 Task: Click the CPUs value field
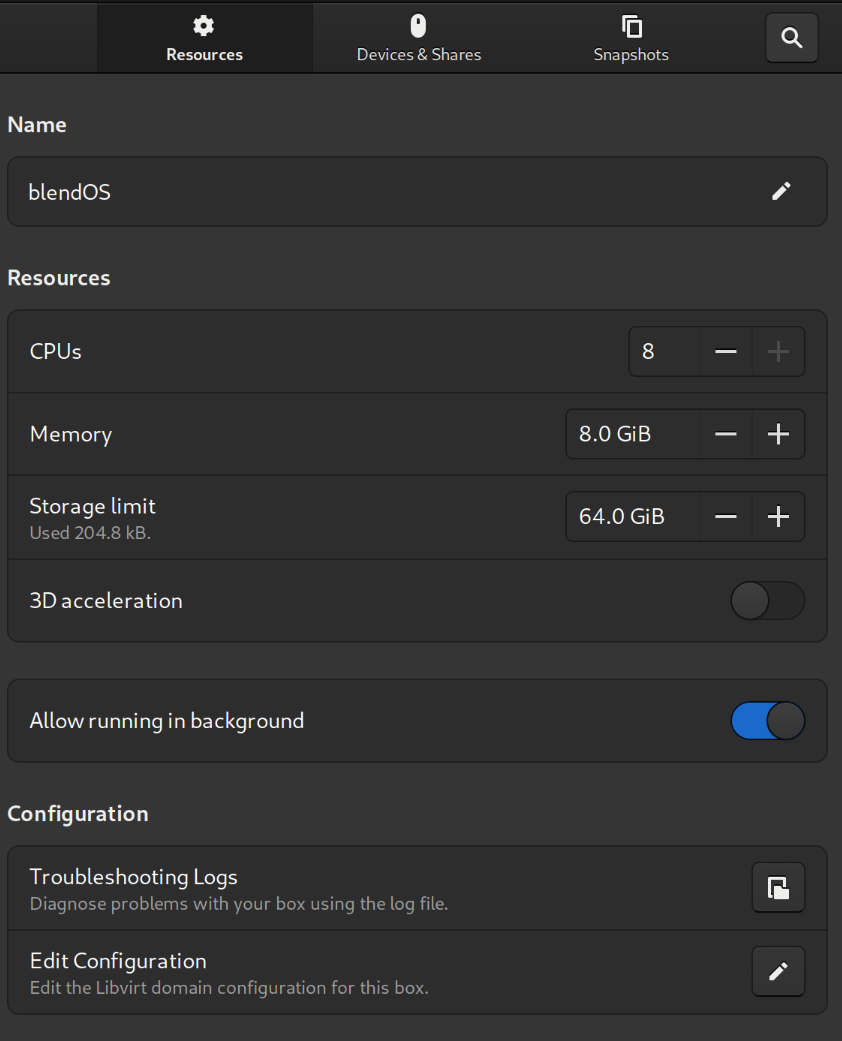coord(664,351)
